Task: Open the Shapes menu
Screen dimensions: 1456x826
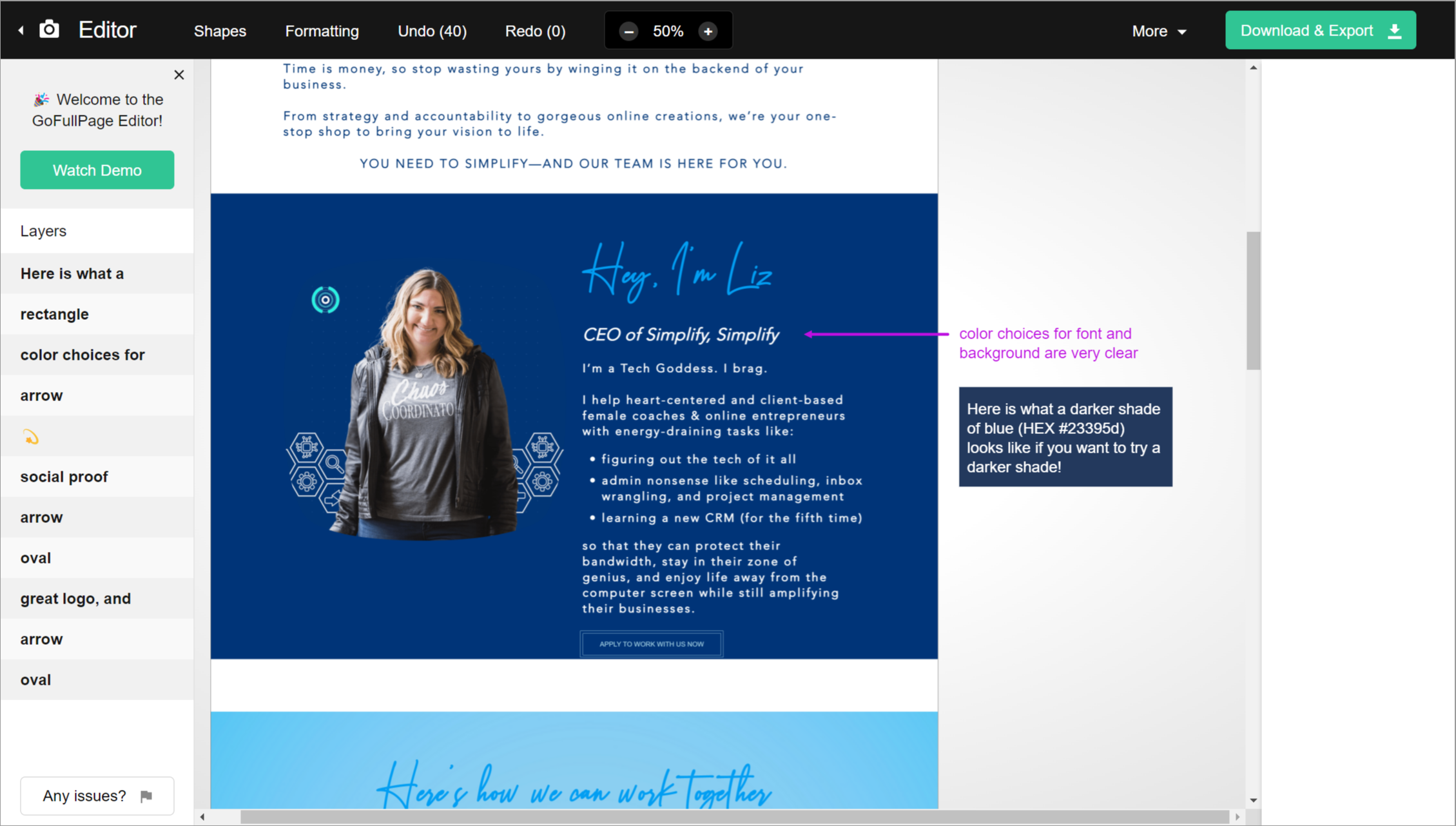Action: (x=220, y=31)
